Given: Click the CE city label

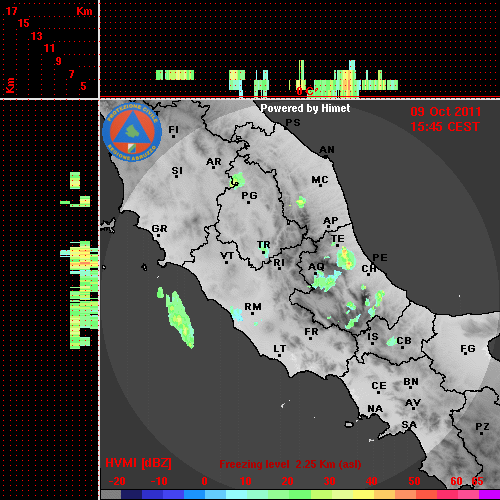Looking at the screenshot, I should [379, 386].
